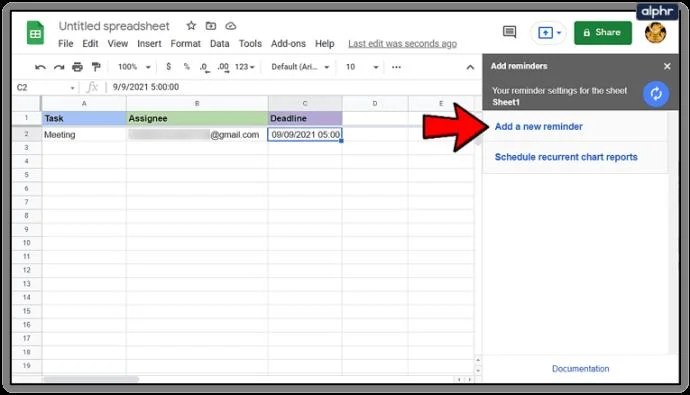Select column C header
This screenshot has width=690, height=395.
(x=305, y=103)
